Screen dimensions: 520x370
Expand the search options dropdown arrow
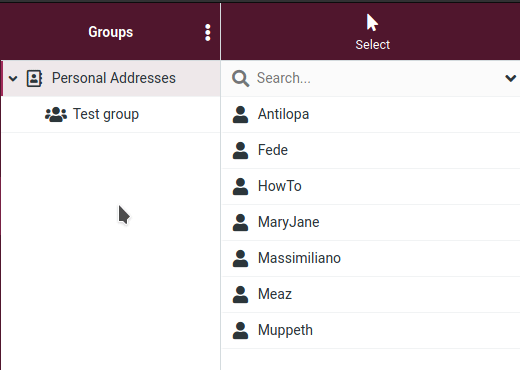tap(510, 78)
